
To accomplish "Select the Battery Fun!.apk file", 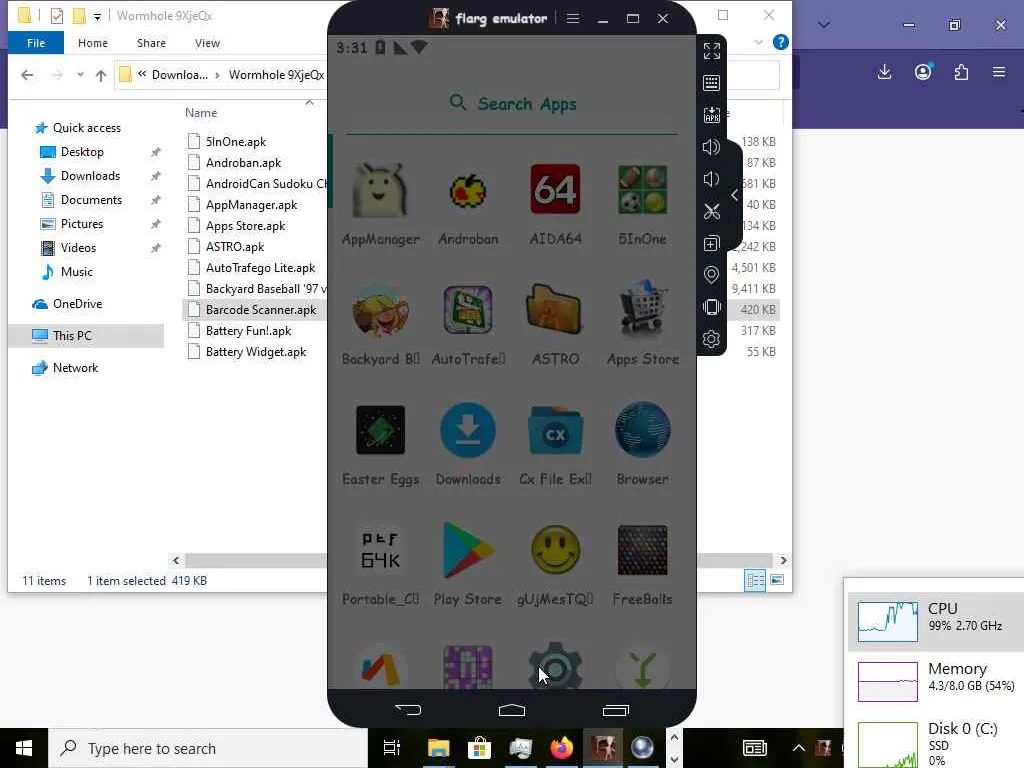I will tap(248, 331).
